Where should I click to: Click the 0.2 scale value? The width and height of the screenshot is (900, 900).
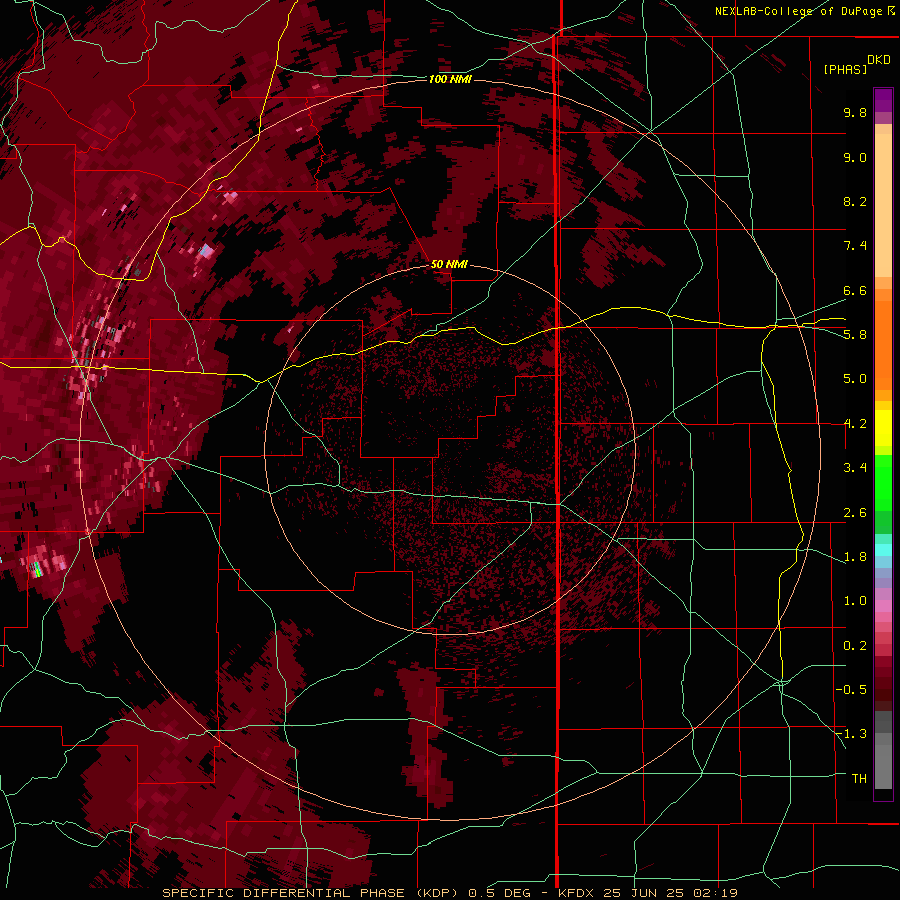pyautogui.click(x=855, y=646)
